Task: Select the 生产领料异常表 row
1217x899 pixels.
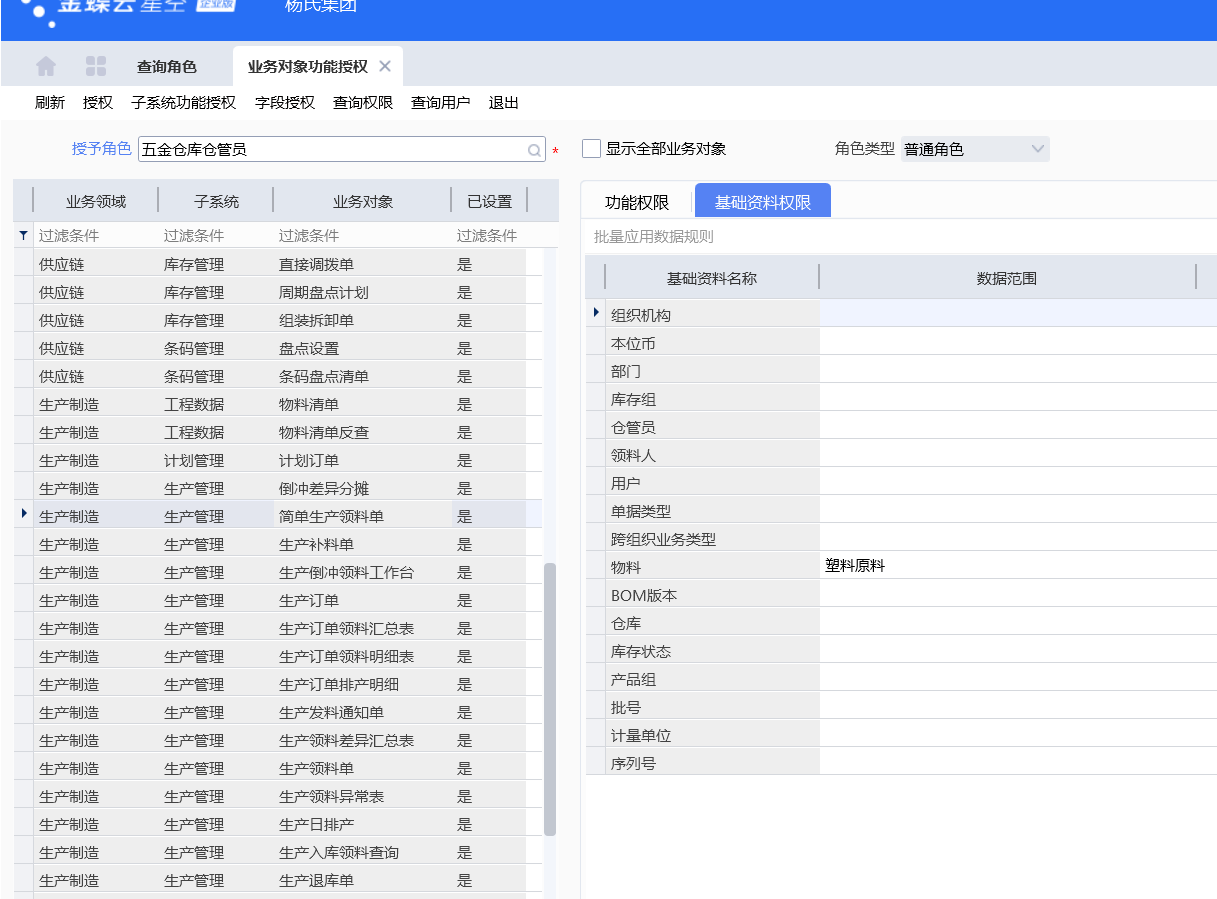Action: tap(280, 797)
